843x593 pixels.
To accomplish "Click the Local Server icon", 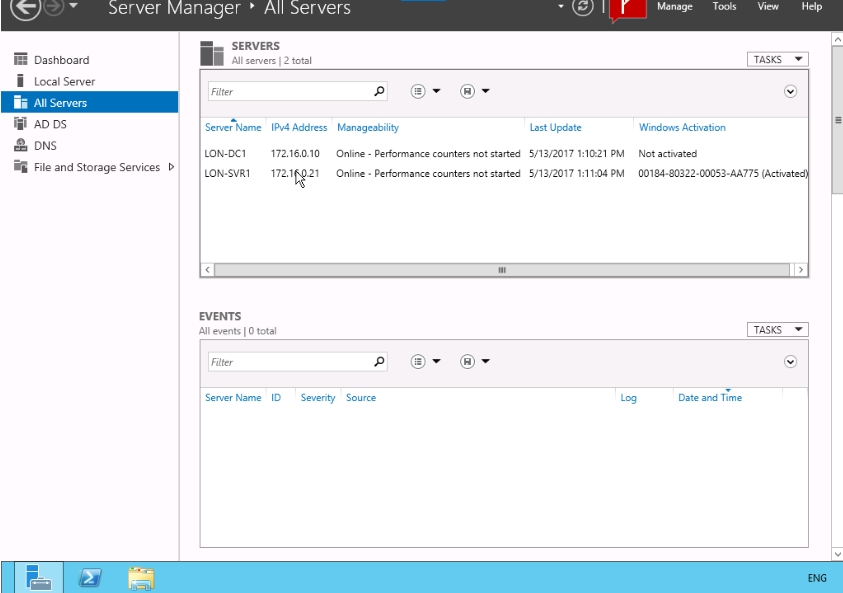I will point(20,81).
